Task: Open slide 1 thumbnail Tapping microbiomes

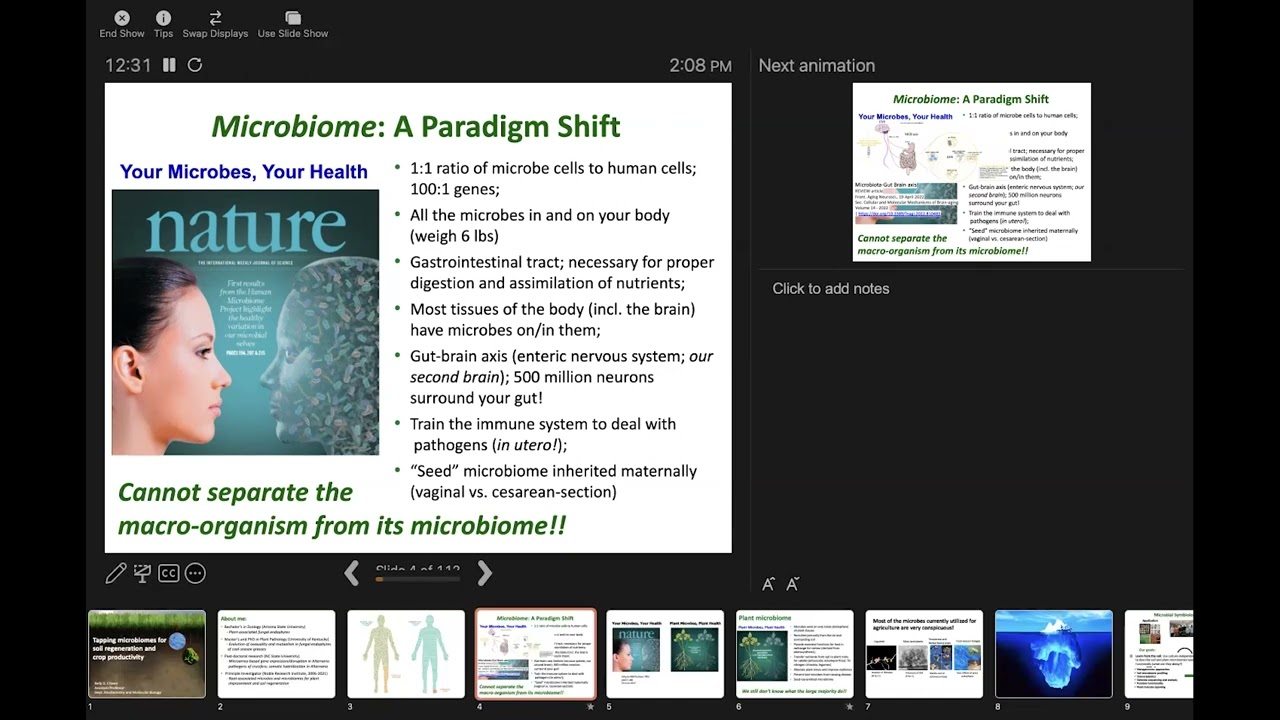Action: coord(147,654)
